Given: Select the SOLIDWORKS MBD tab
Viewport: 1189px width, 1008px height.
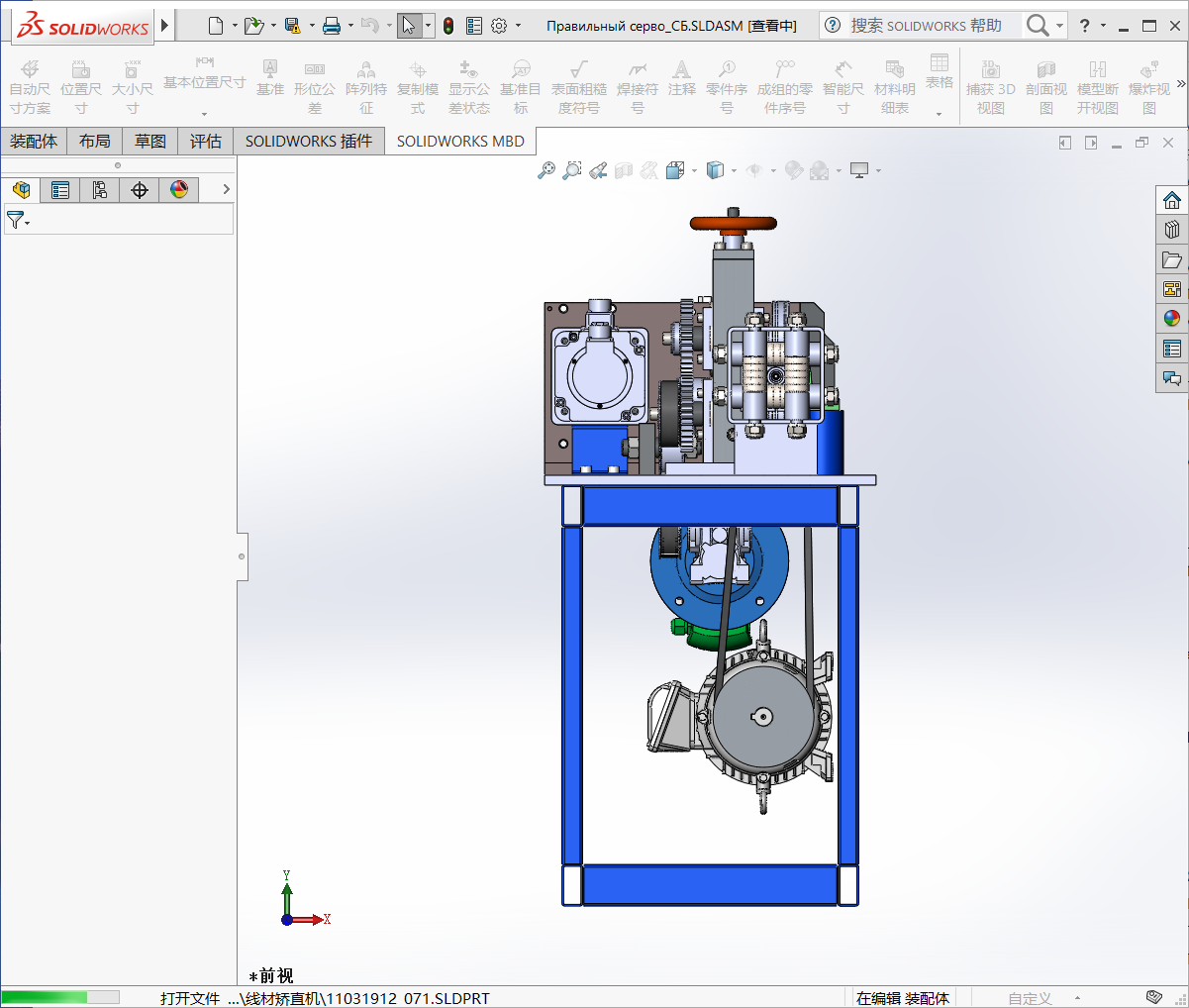Looking at the screenshot, I should tap(460, 142).
